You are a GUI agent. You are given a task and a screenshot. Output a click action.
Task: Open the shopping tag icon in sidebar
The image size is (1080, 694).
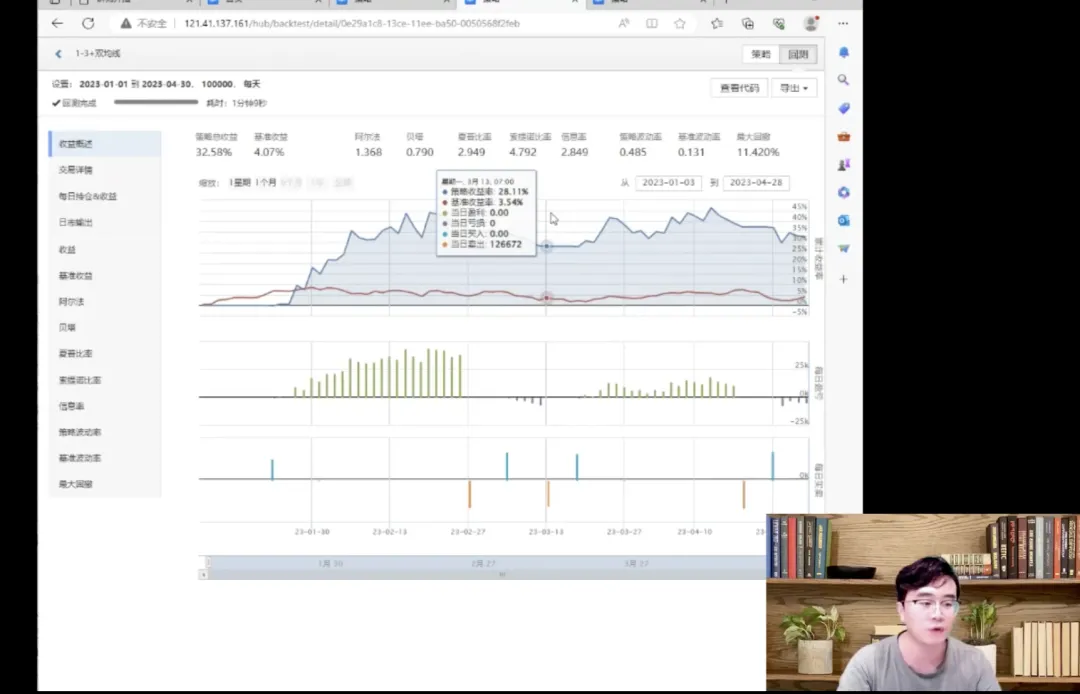[844, 108]
